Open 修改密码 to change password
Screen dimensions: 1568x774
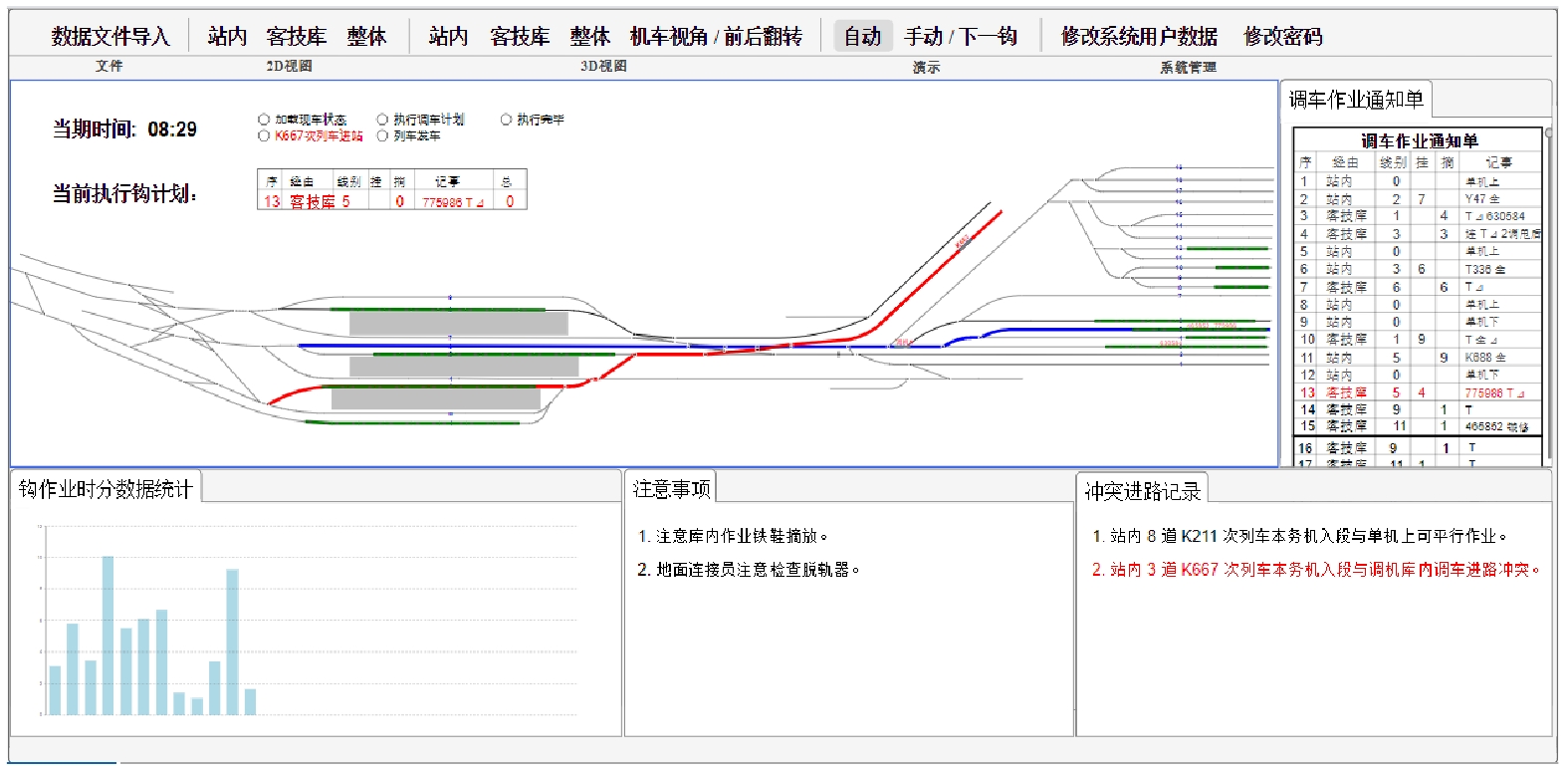[1282, 37]
